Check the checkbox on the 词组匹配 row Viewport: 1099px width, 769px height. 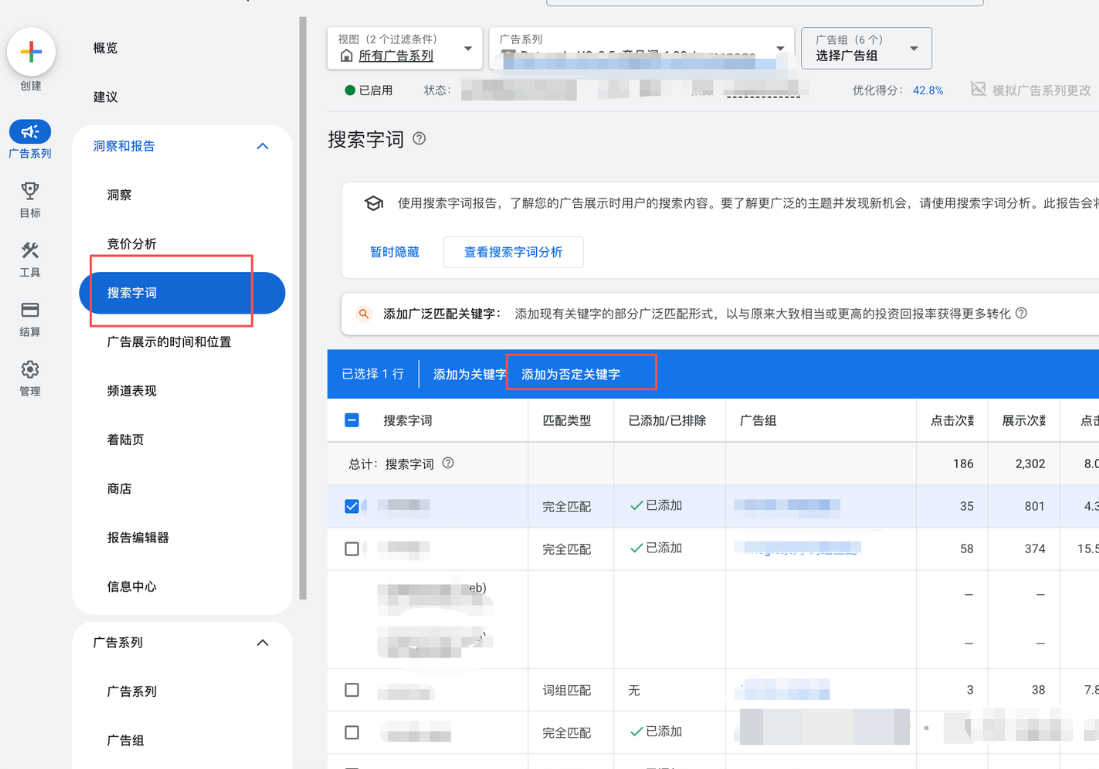(352, 690)
